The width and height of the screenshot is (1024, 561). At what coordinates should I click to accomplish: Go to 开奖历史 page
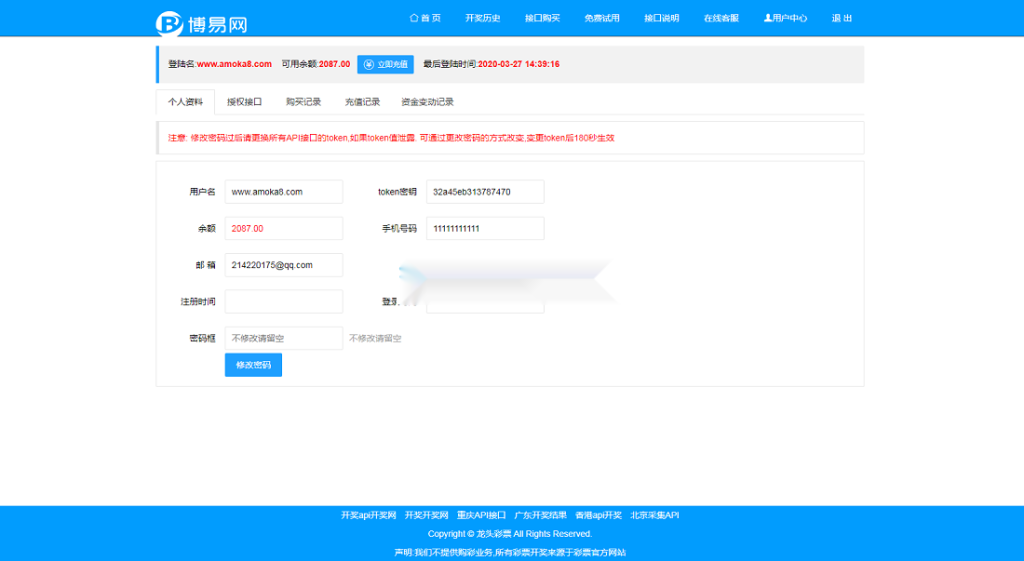483,18
